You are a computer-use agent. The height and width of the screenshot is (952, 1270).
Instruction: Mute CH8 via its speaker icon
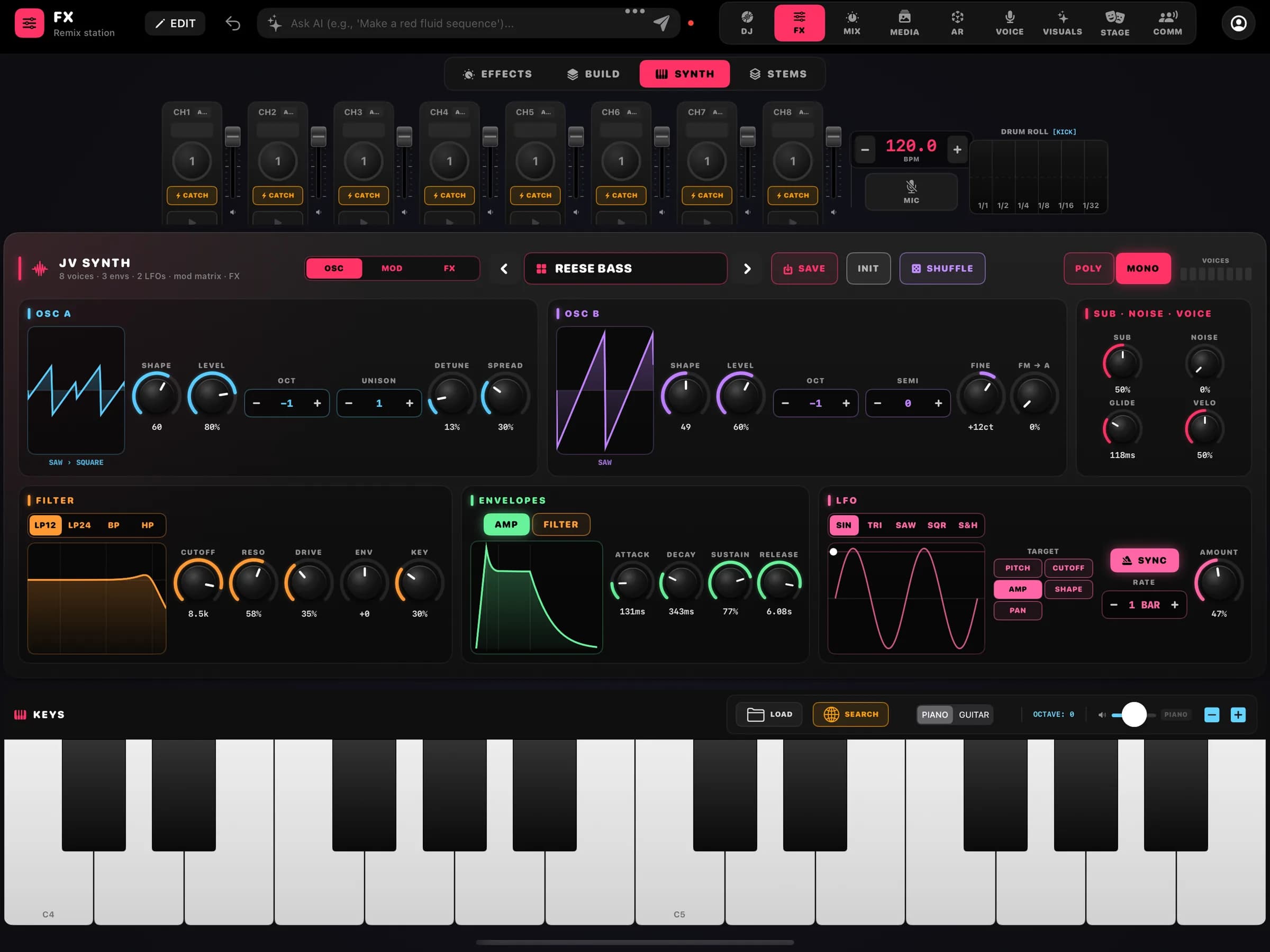click(x=833, y=212)
